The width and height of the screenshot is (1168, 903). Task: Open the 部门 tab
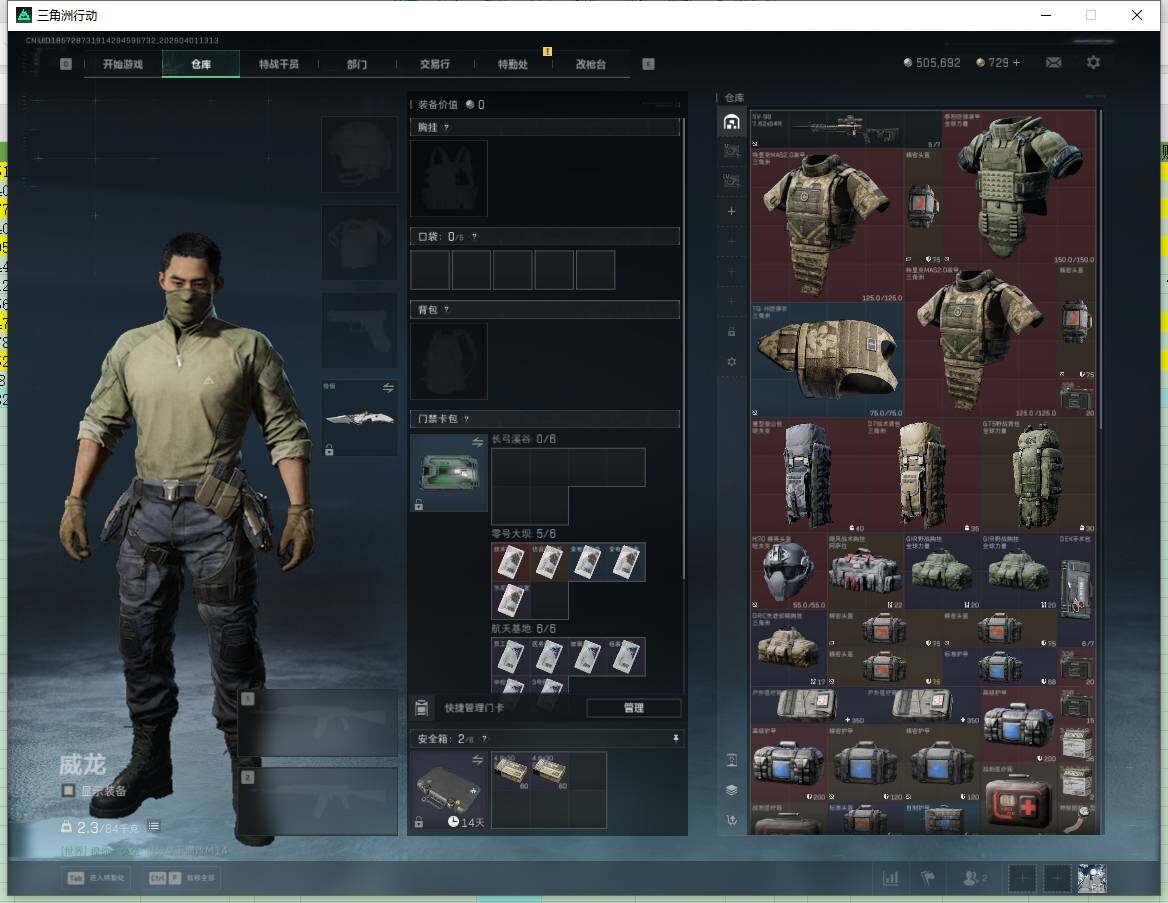(x=357, y=64)
